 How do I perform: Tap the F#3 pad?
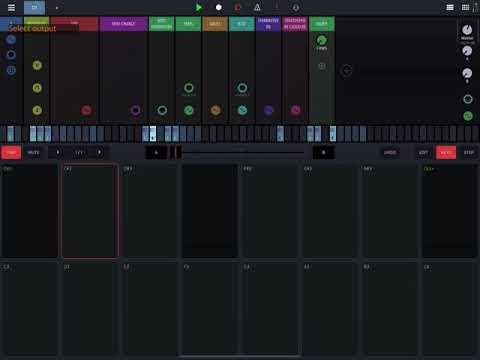(270, 211)
